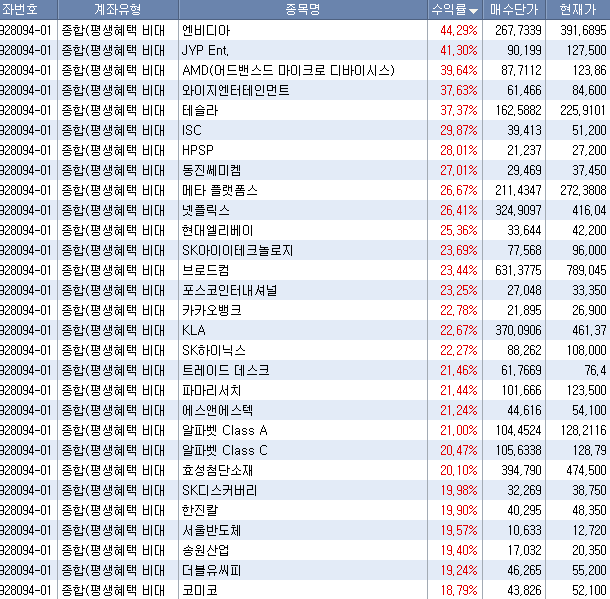Image resolution: width=610 pixels, height=599 pixels.
Task: Click the 현재가 column header
Action: (578, 9)
